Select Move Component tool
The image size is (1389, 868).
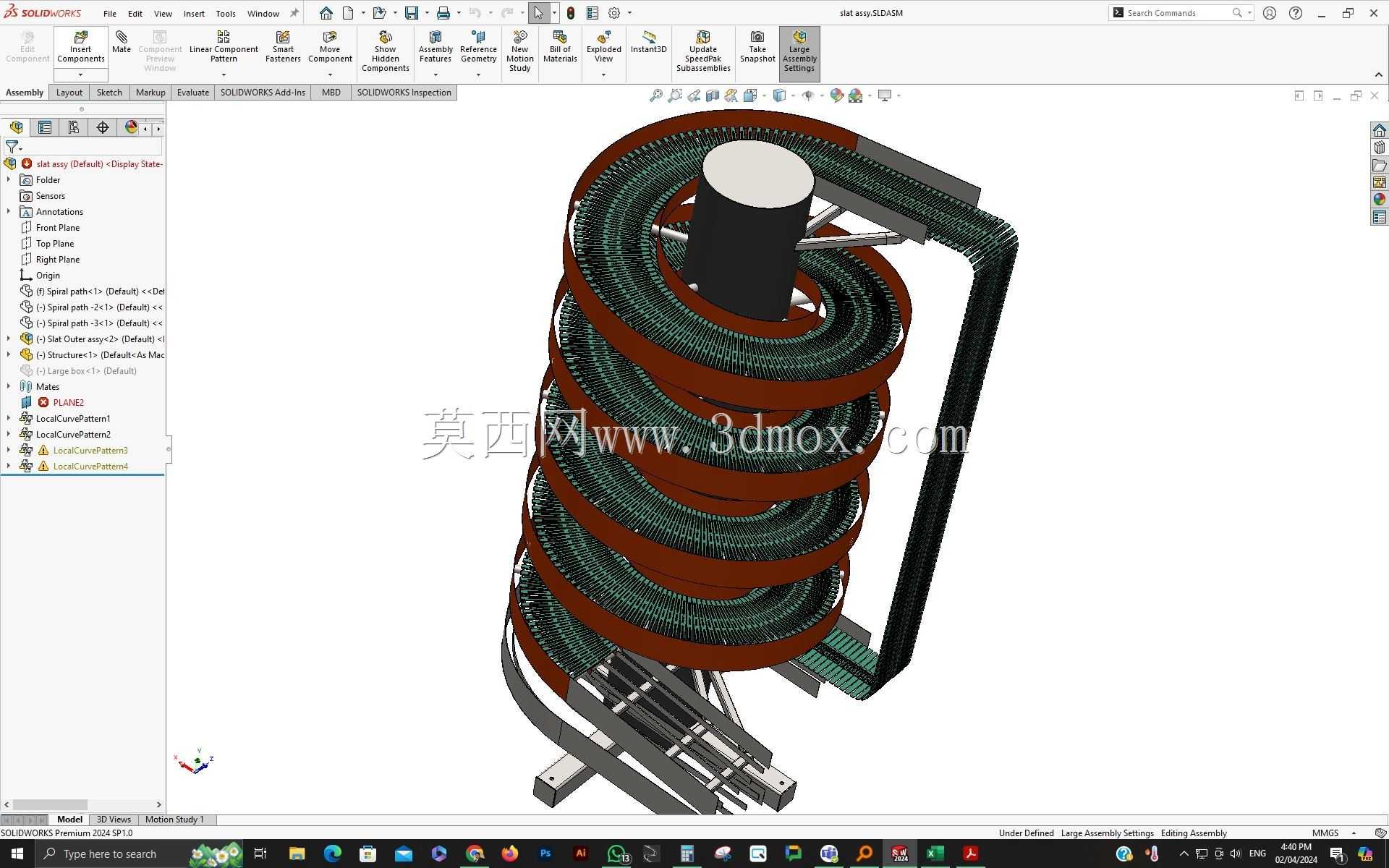[x=330, y=47]
